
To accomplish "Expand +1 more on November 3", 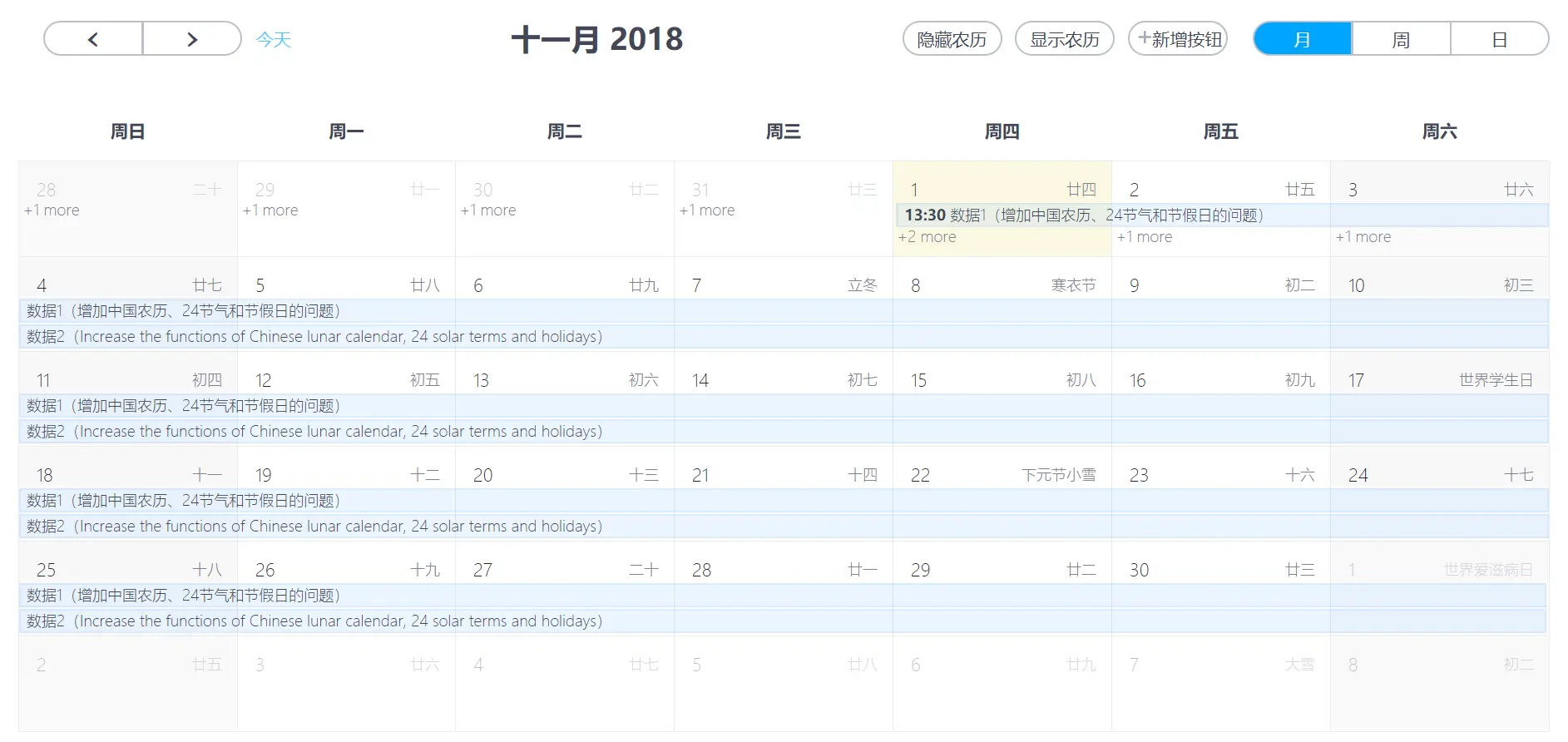I will click(x=1363, y=237).
